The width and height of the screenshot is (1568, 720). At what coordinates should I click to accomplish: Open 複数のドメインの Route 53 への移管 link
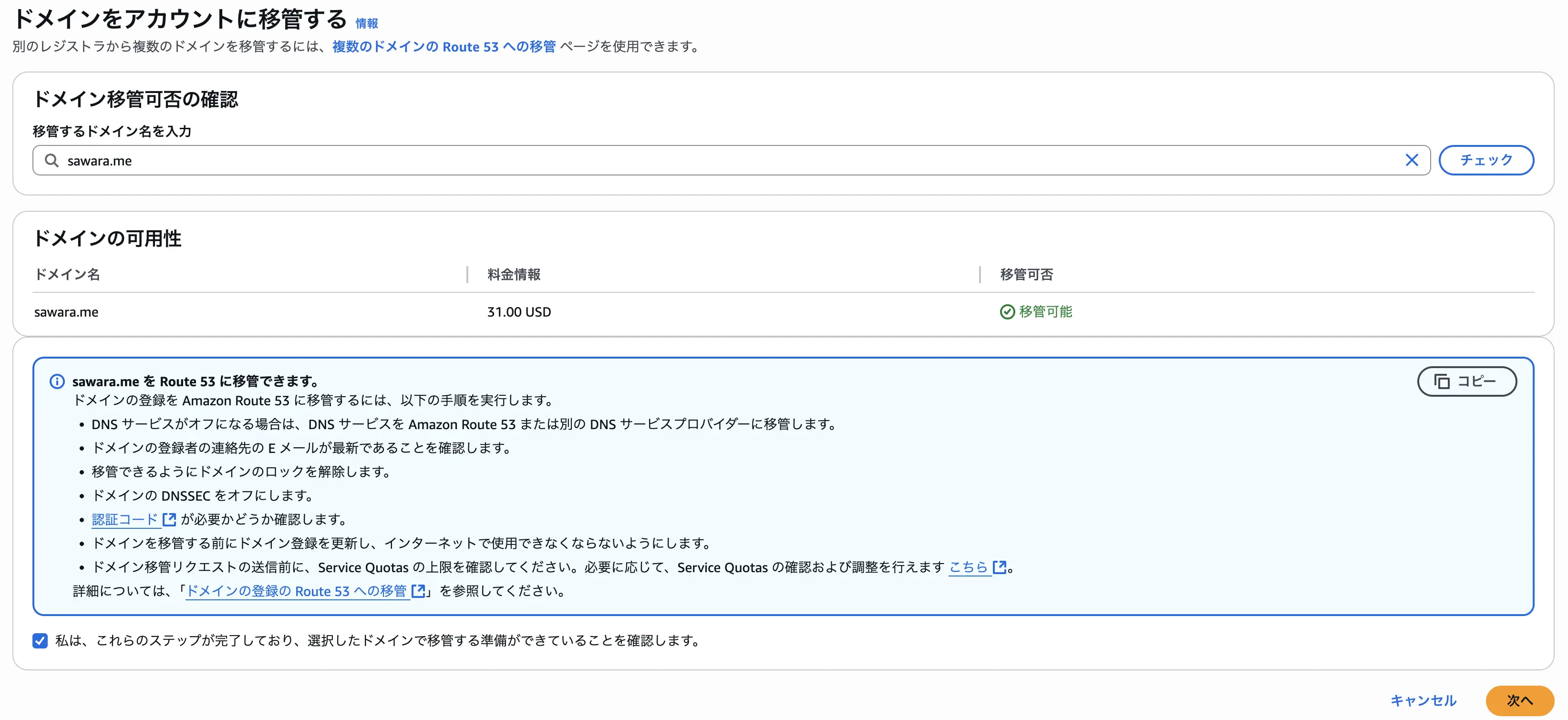click(444, 47)
